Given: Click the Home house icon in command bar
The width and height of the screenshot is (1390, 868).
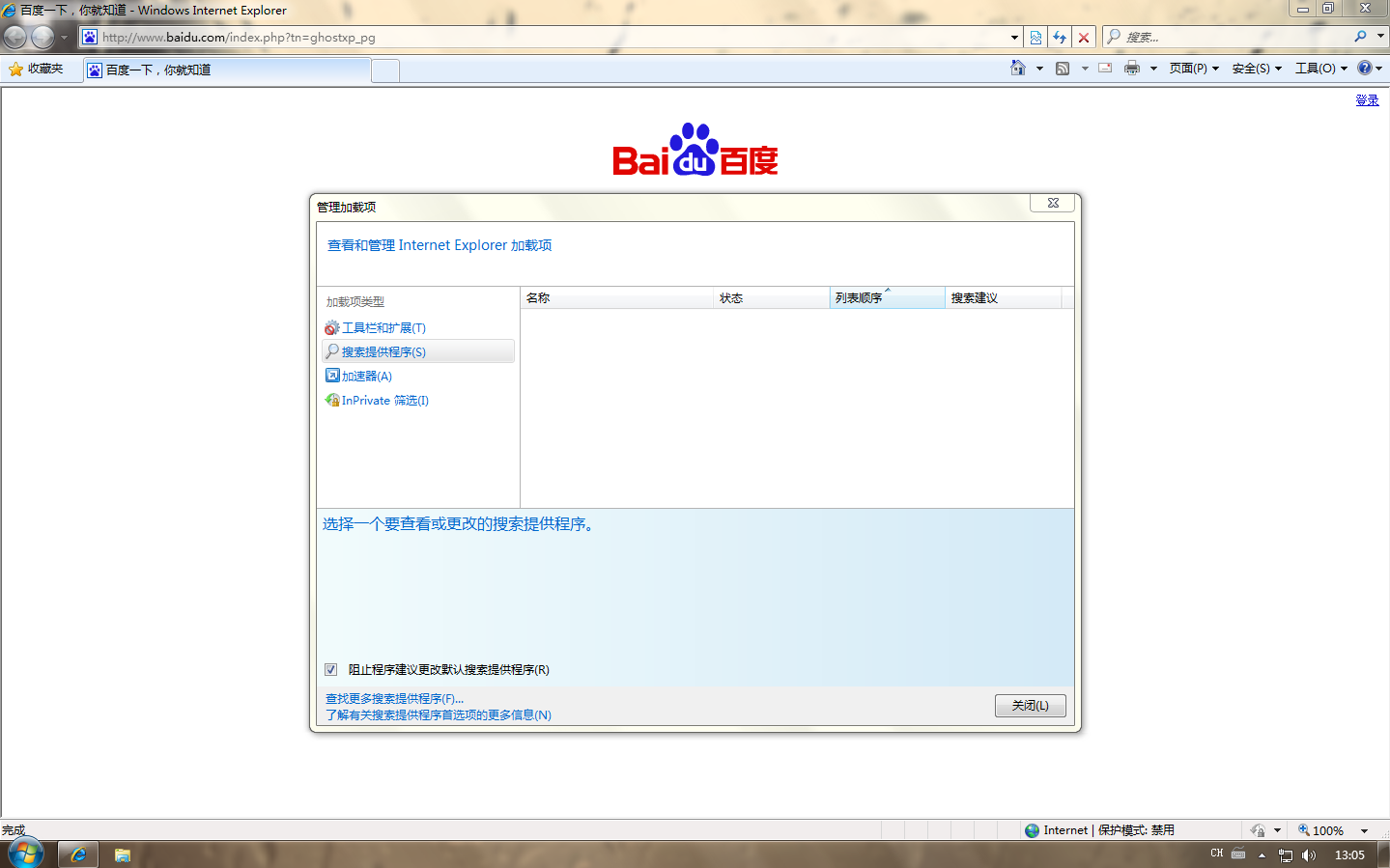Looking at the screenshot, I should (1018, 68).
